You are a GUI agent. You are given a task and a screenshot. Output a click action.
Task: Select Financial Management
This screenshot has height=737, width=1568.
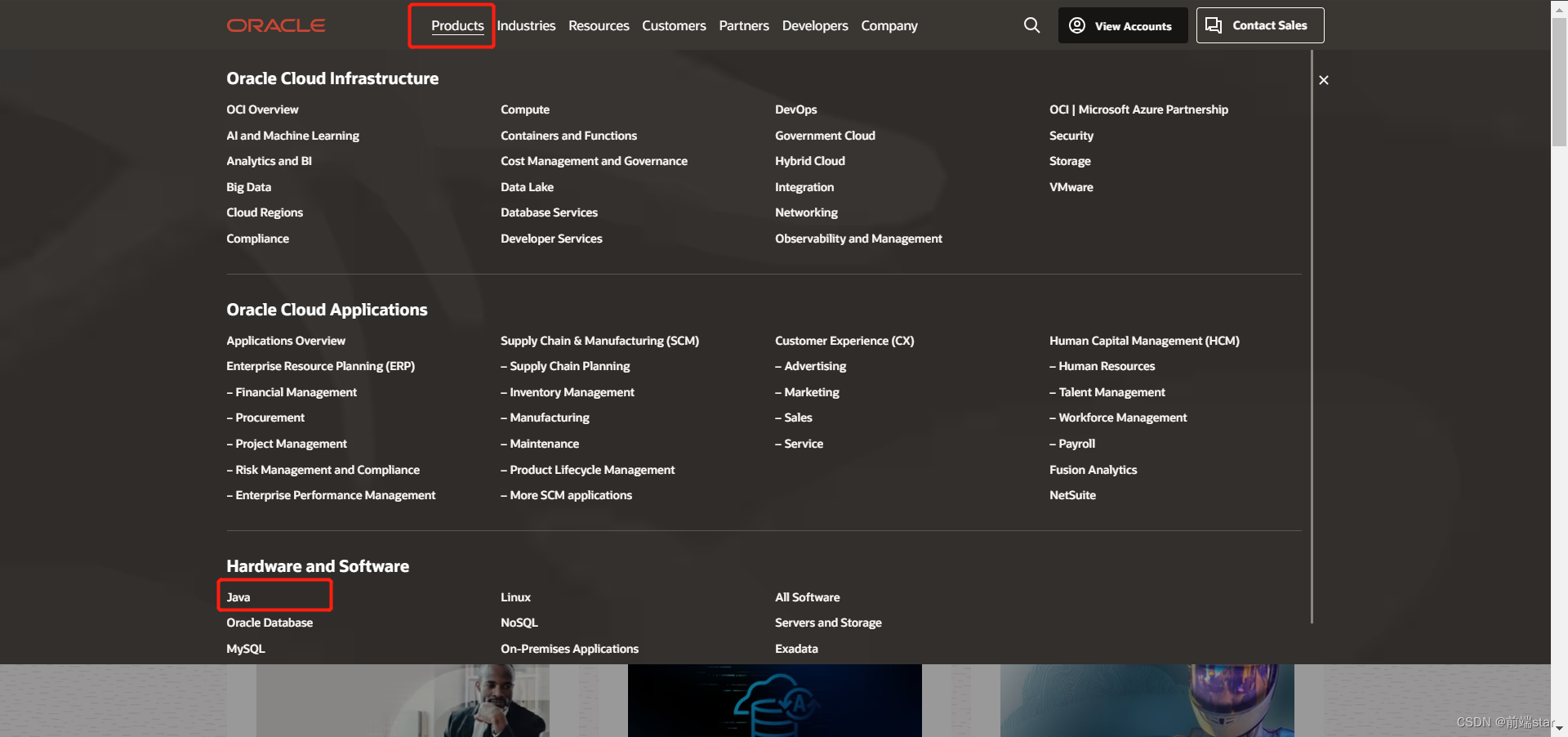(292, 392)
